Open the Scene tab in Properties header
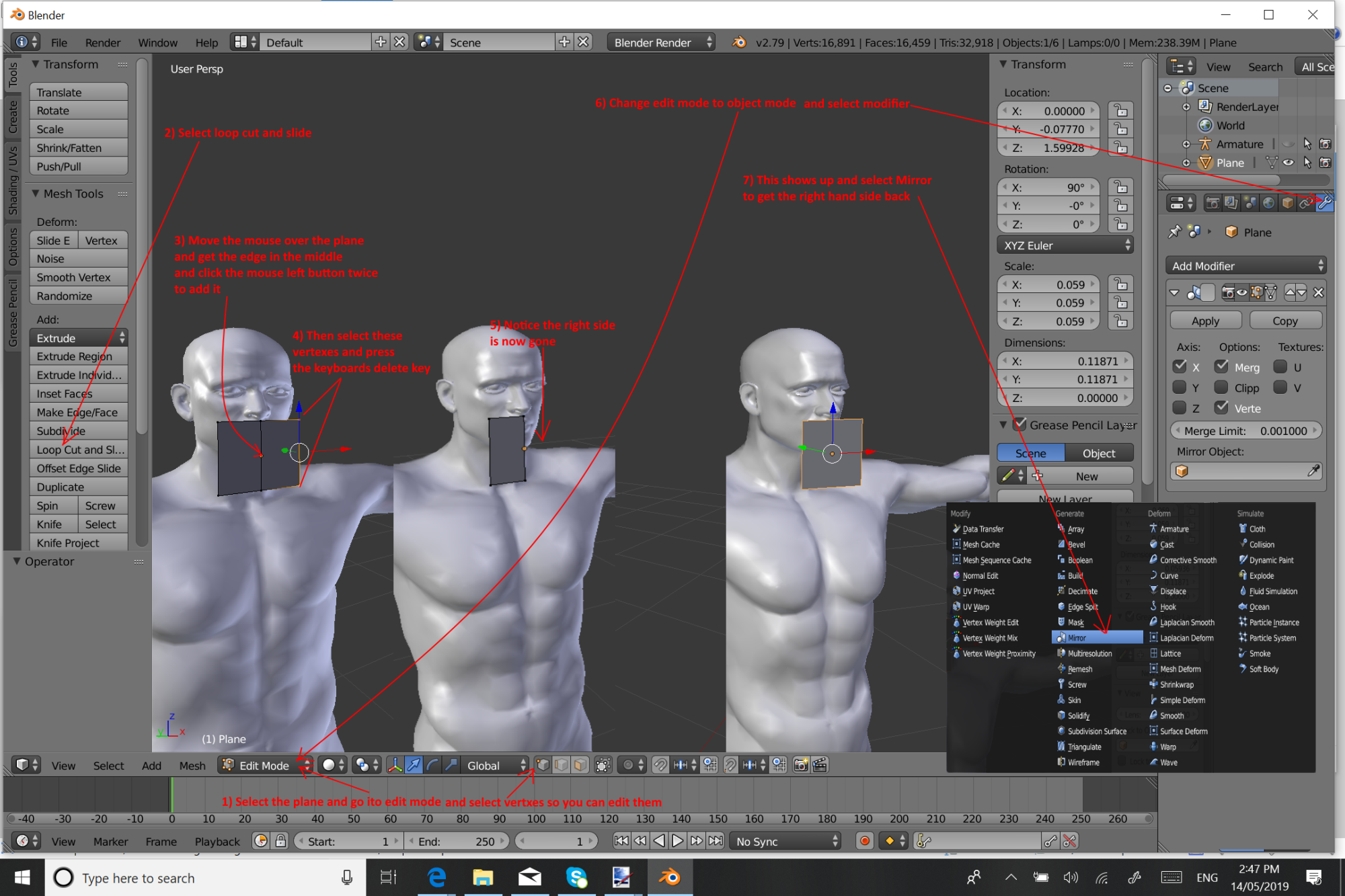 click(1250, 202)
